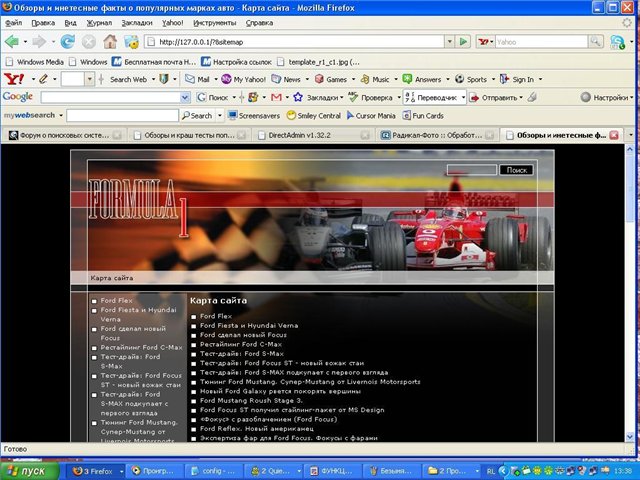Open the Google toolbar search box dropdown
Image resolution: width=640 pixels, height=480 pixels.
pos(185,97)
